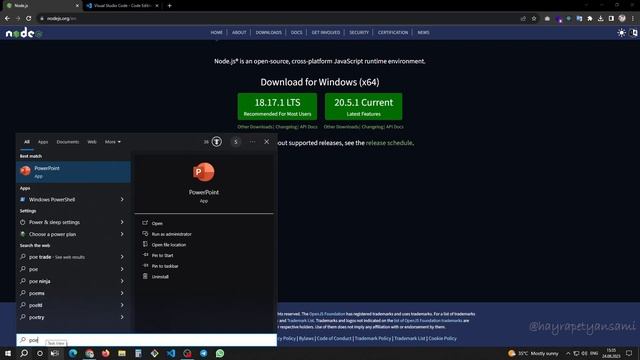Viewport: 640px width, 360px height.
Task: Download Node.js 18.17.1 LTS
Action: point(277,106)
